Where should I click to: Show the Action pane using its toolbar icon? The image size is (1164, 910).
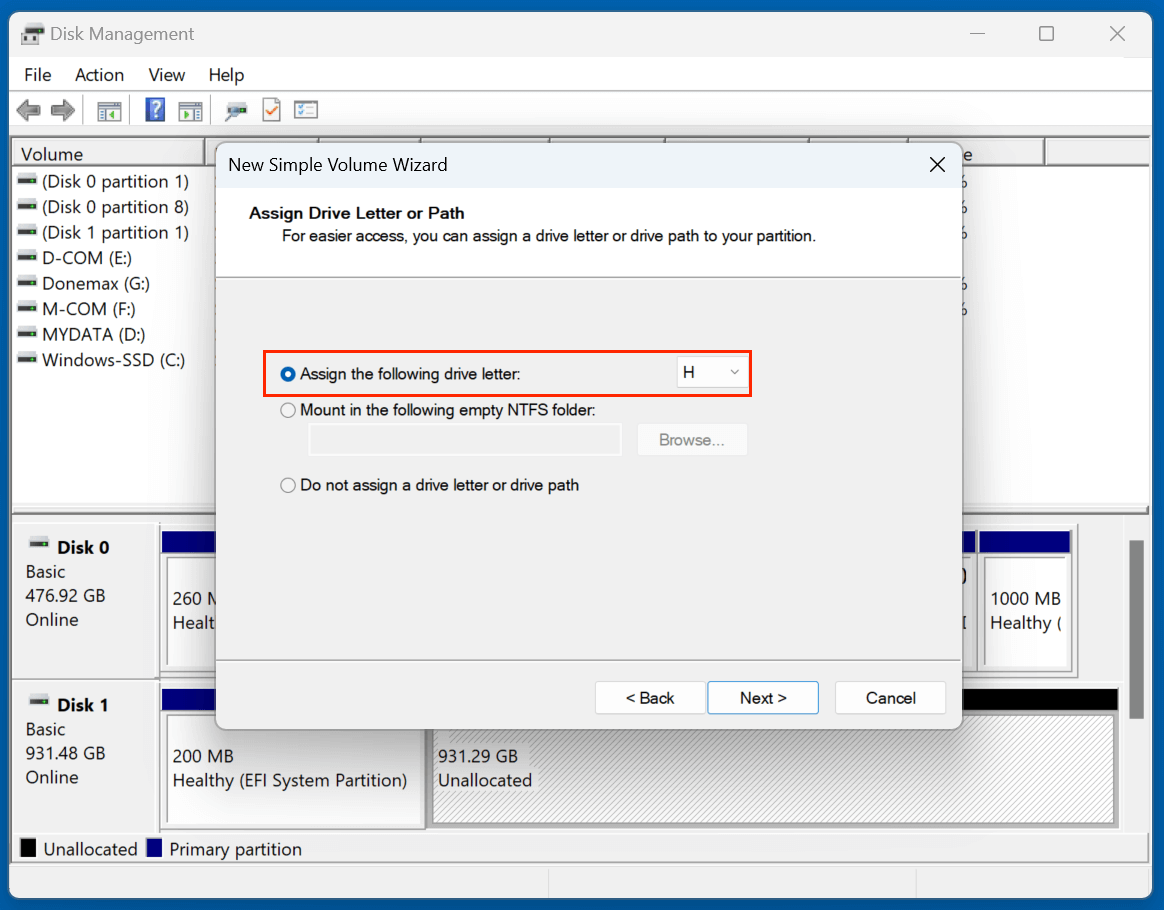coord(190,110)
